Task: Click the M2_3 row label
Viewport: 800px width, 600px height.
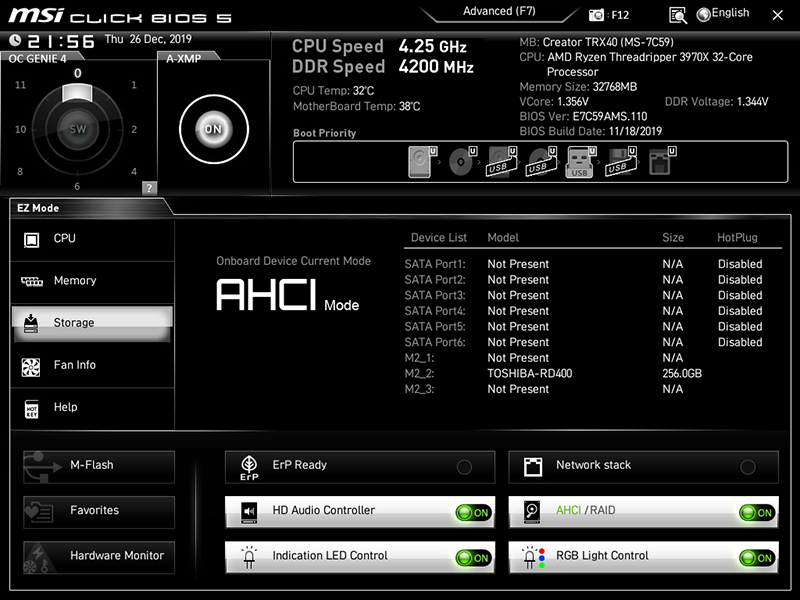Action: tap(419, 389)
